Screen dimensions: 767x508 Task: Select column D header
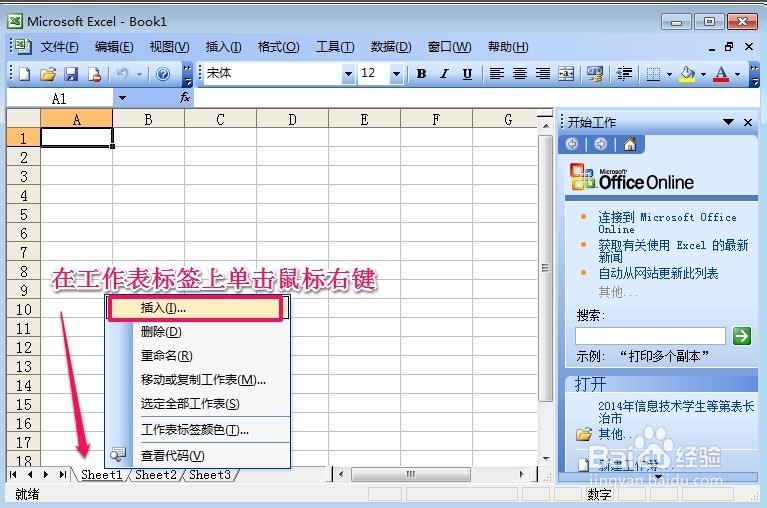pos(293,119)
